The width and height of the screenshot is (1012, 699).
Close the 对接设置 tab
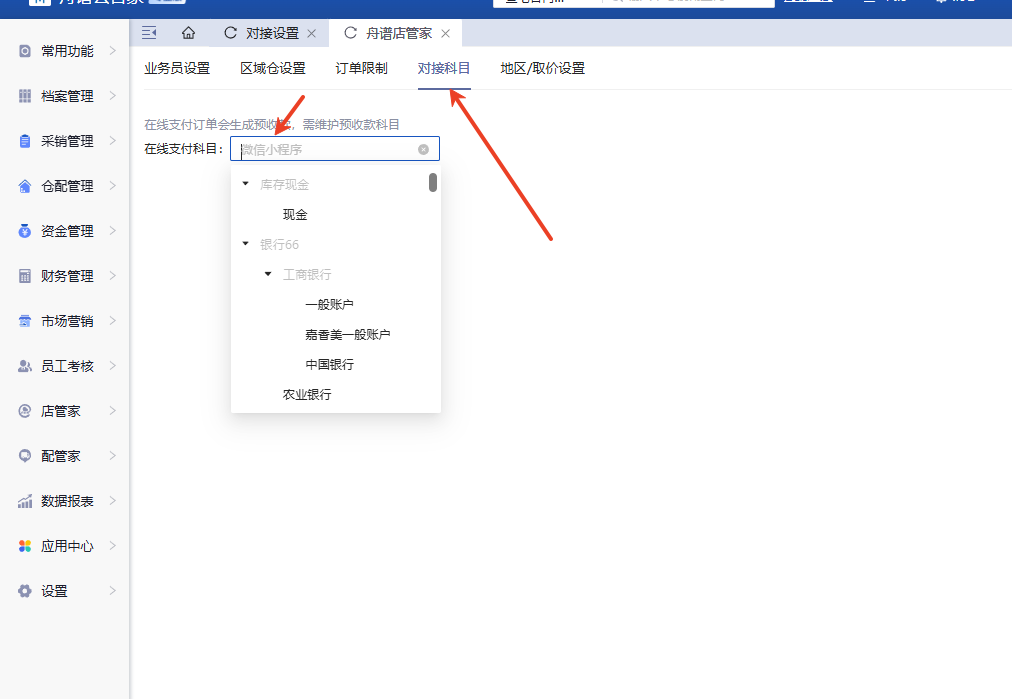(x=311, y=34)
